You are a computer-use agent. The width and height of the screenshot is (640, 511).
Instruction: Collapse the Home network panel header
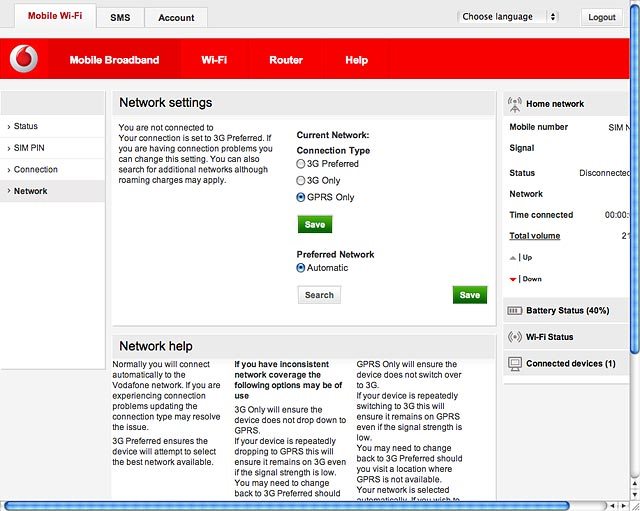pyautogui.click(x=566, y=104)
